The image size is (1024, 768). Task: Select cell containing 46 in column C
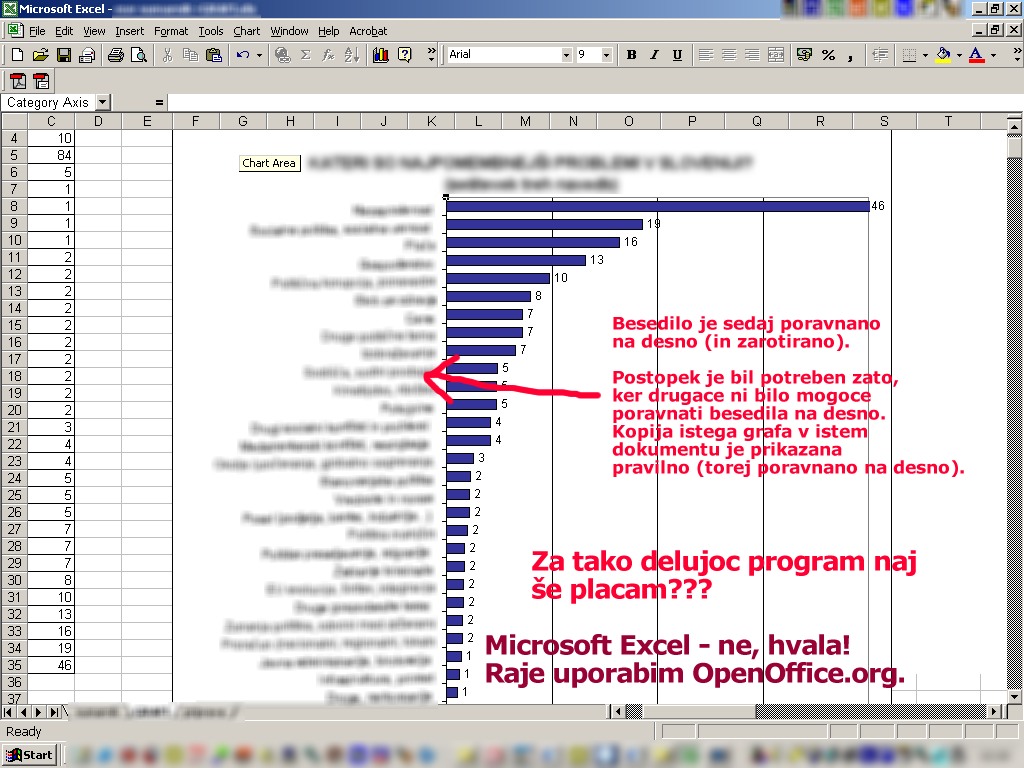click(51, 665)
